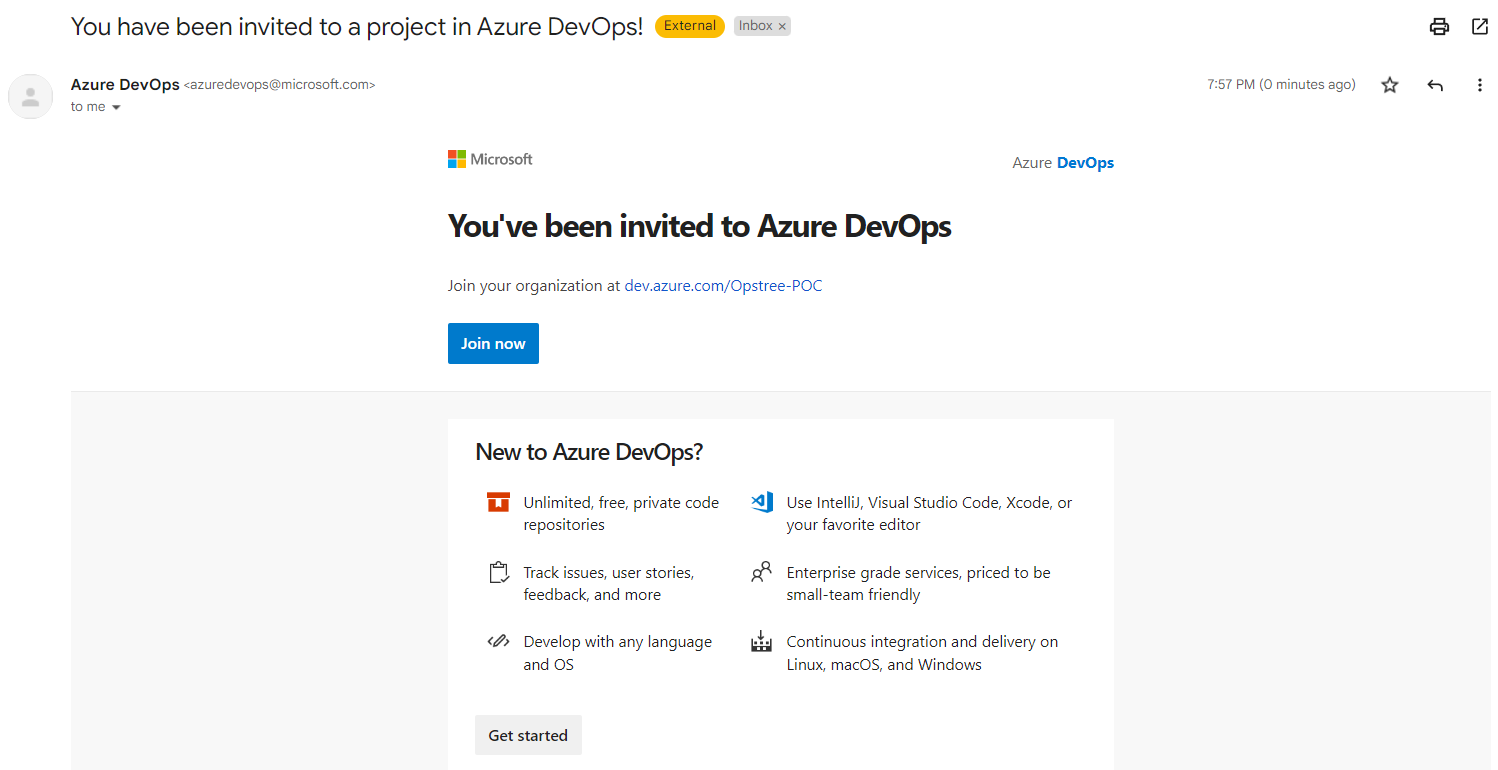Remove the Inbox label via x
Viewport: 1498px width, 770px height.
pos(782,27)
